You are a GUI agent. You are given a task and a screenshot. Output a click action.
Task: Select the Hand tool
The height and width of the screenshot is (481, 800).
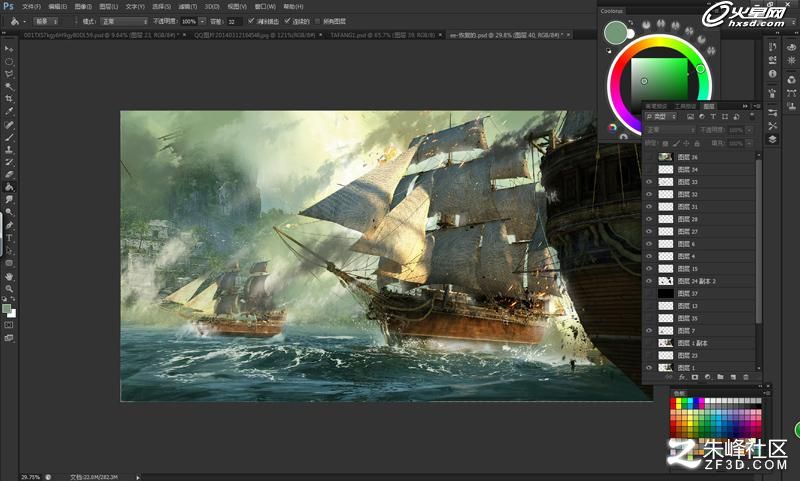click(x=9, y=276)
